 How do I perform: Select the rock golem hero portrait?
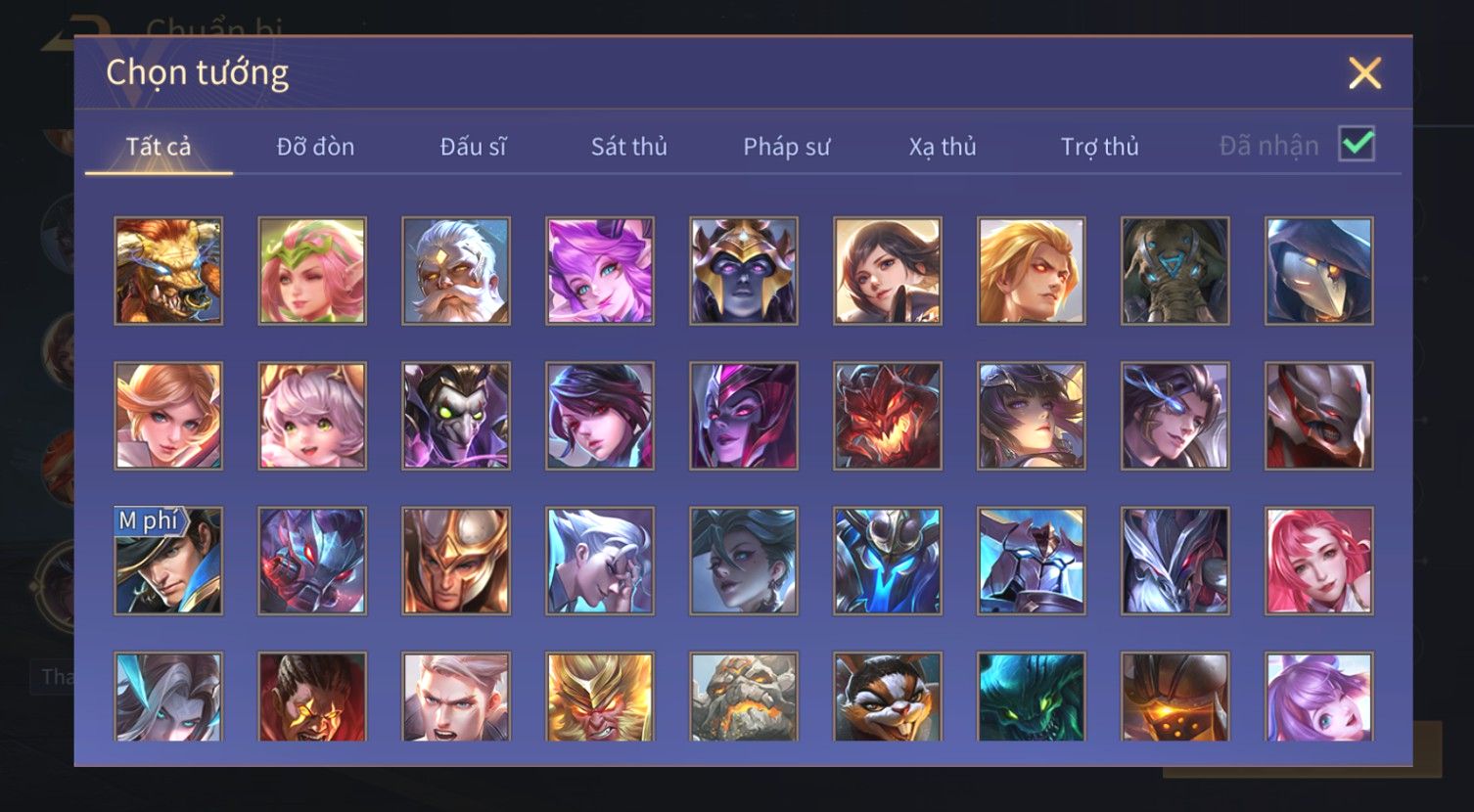pos(743,697)
